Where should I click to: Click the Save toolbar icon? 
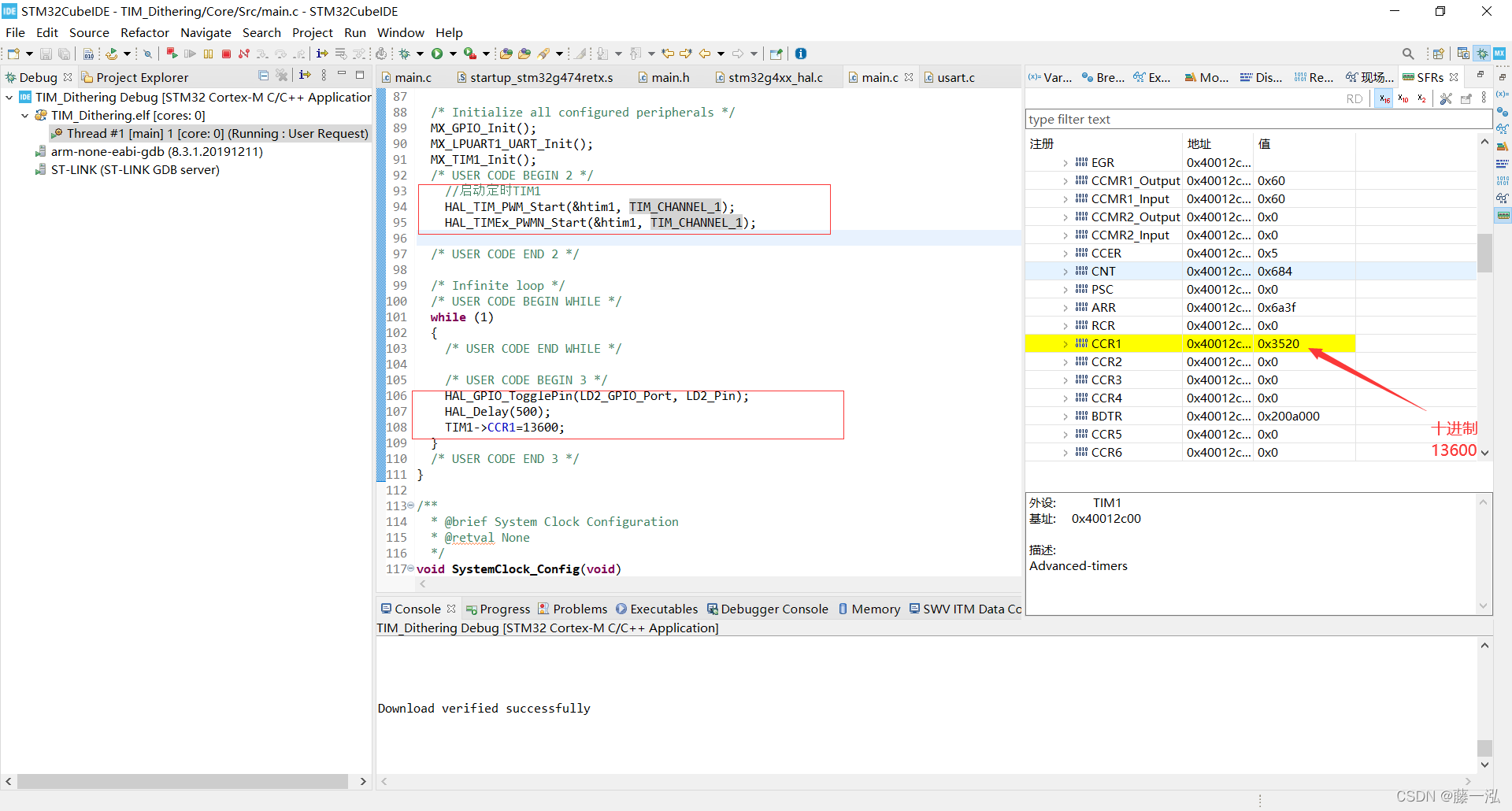(x=46, y=54)
